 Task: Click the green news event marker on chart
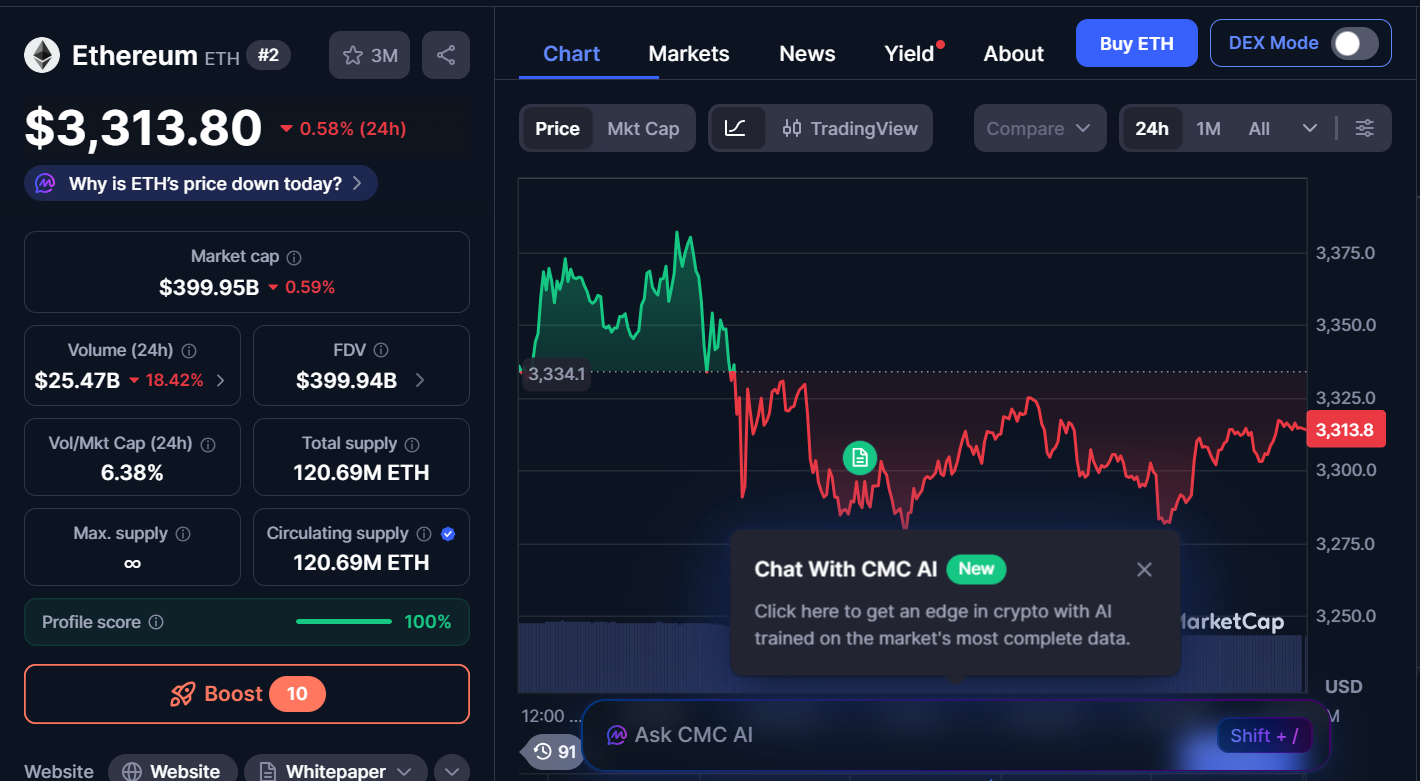coord(859,458)
